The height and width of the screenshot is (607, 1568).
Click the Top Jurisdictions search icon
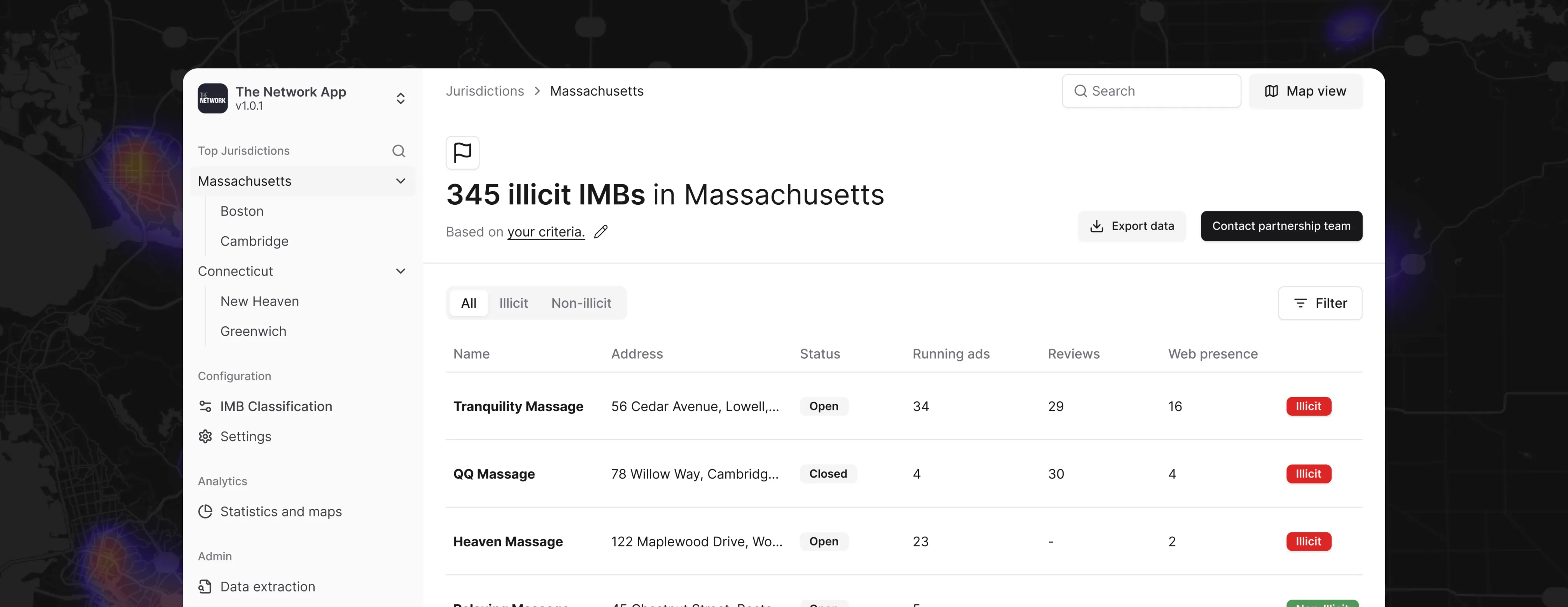coord(399,151)
